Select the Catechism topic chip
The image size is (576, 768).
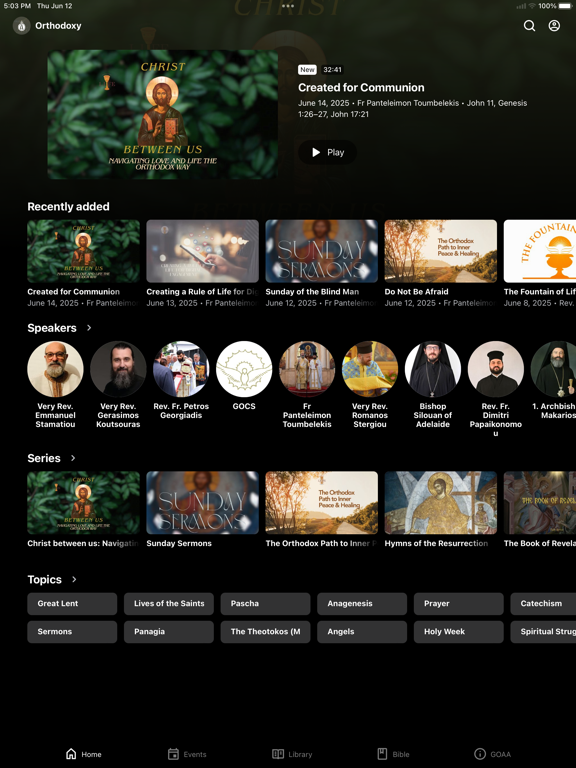(x=543, y=604)
